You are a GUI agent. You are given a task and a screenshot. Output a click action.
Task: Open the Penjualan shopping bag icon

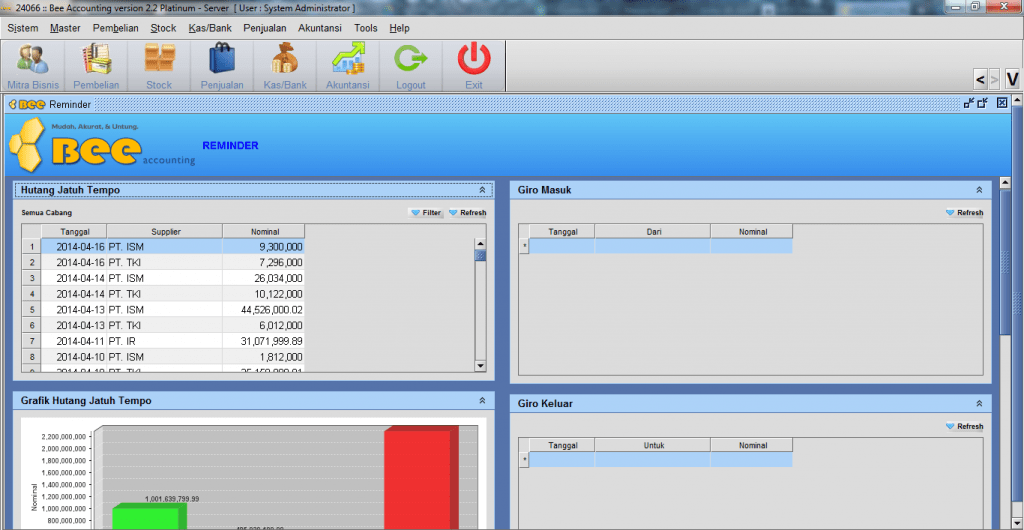[222, 66]
